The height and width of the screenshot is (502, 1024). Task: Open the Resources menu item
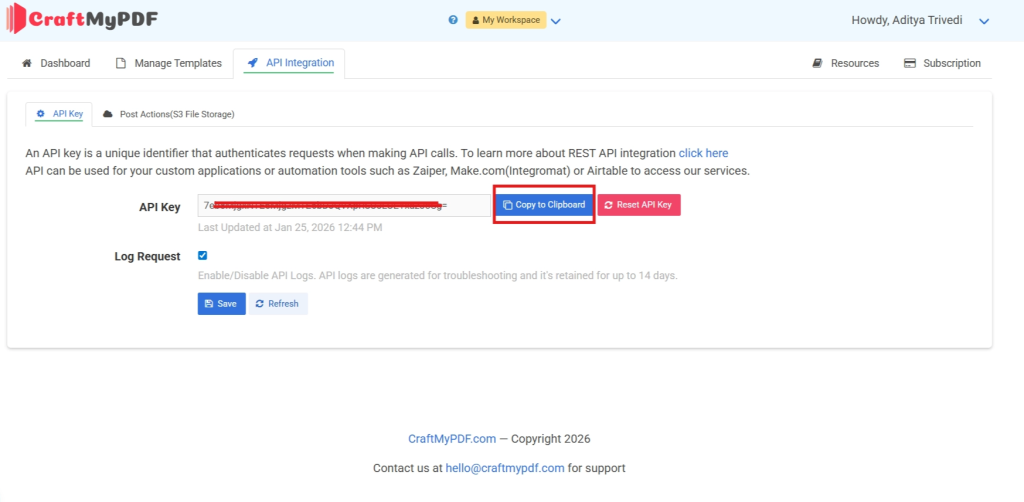[x=846, y=63]
